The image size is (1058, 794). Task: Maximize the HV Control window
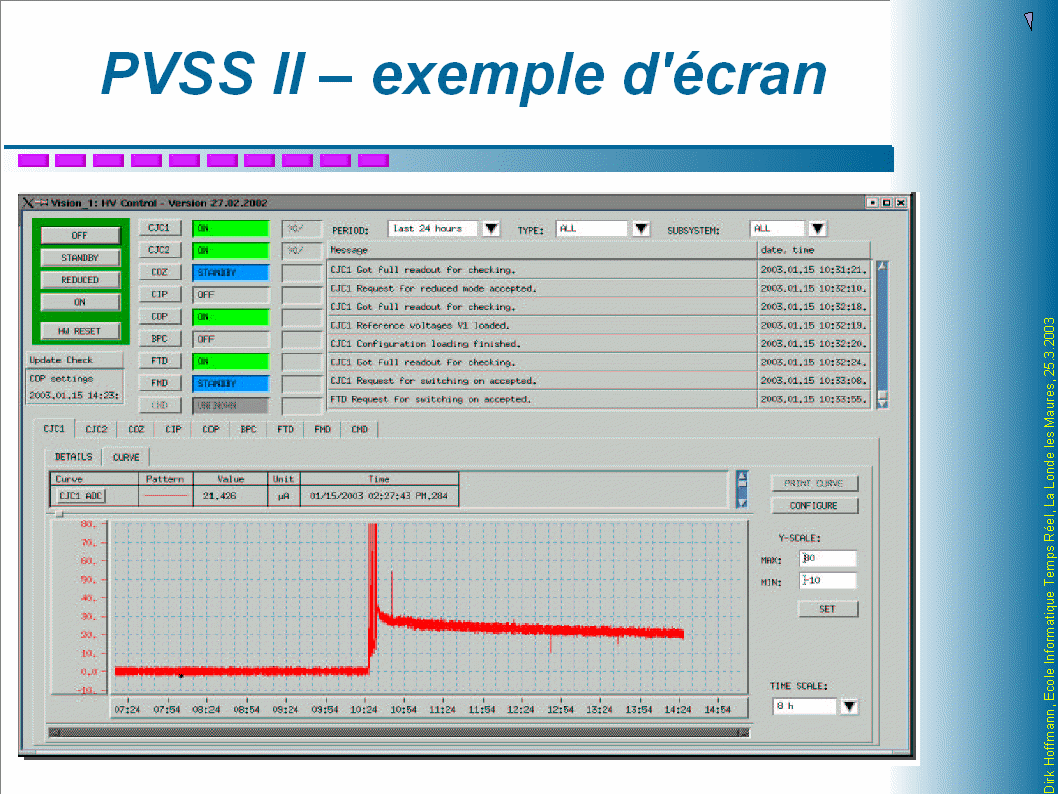(887, 202)
